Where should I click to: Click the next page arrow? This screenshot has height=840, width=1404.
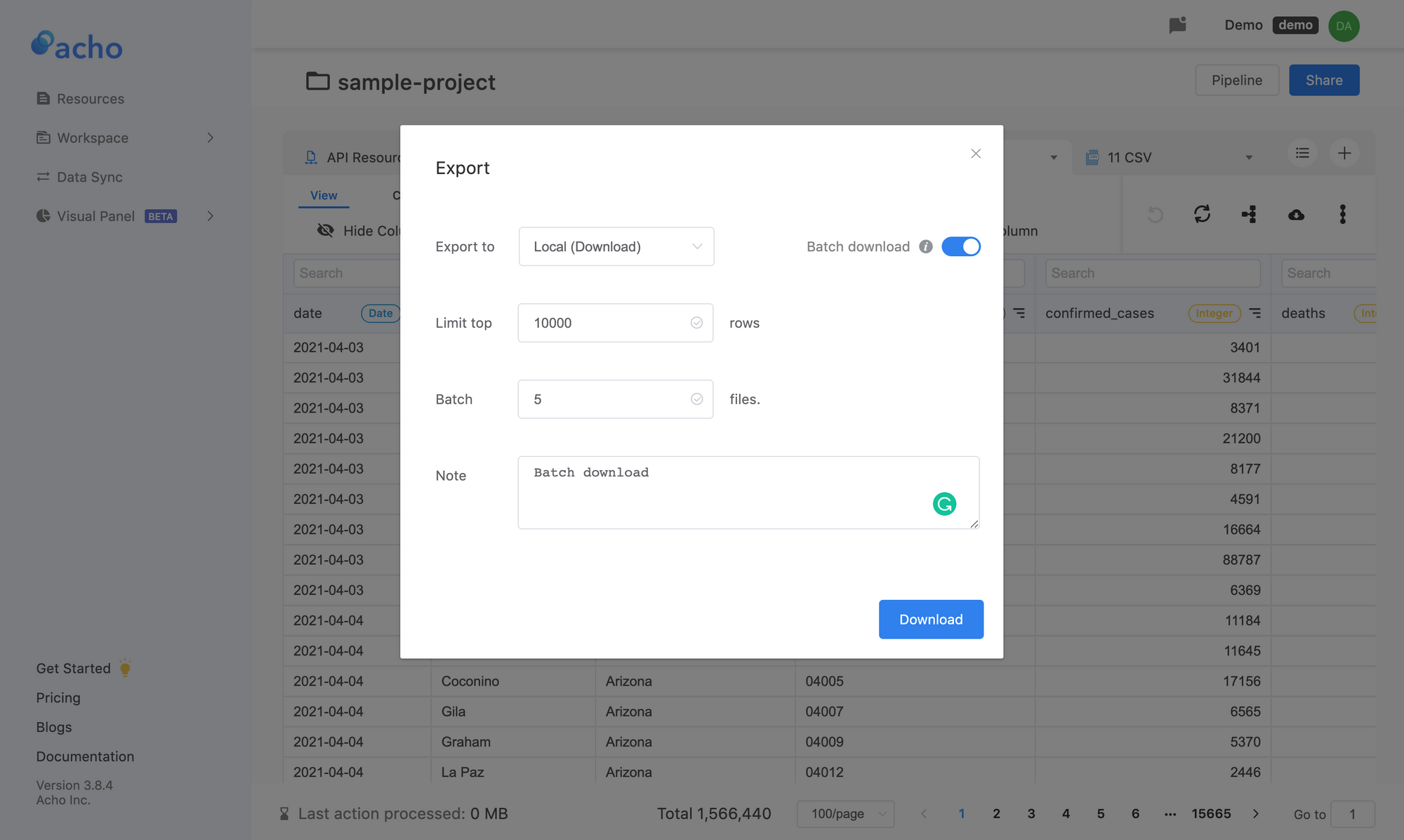pos(1256,814)
